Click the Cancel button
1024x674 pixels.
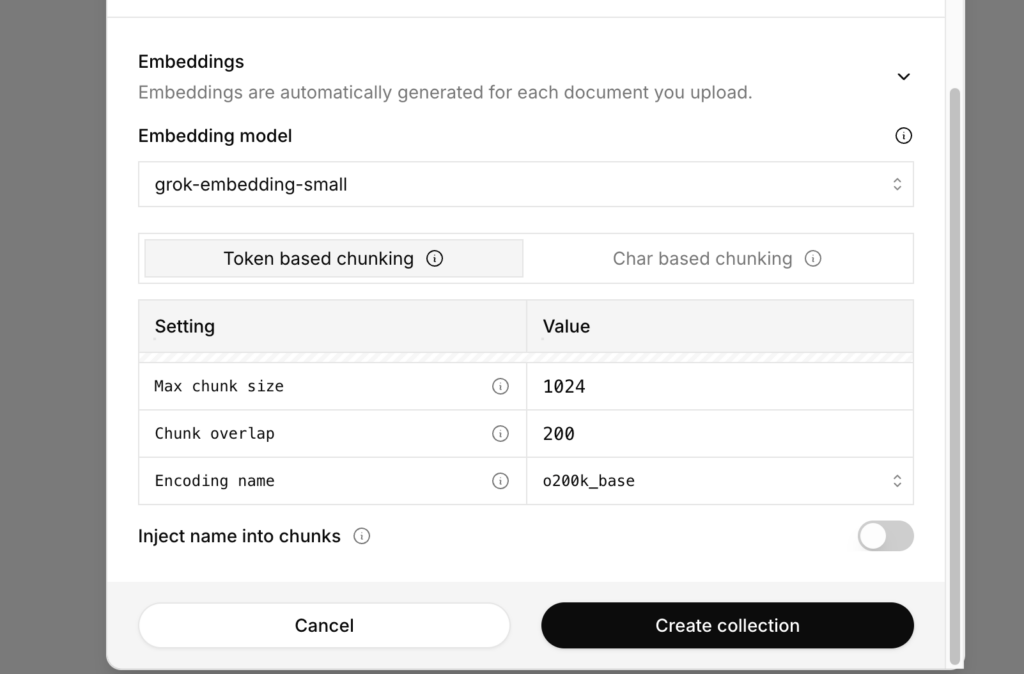pos(324,625)
